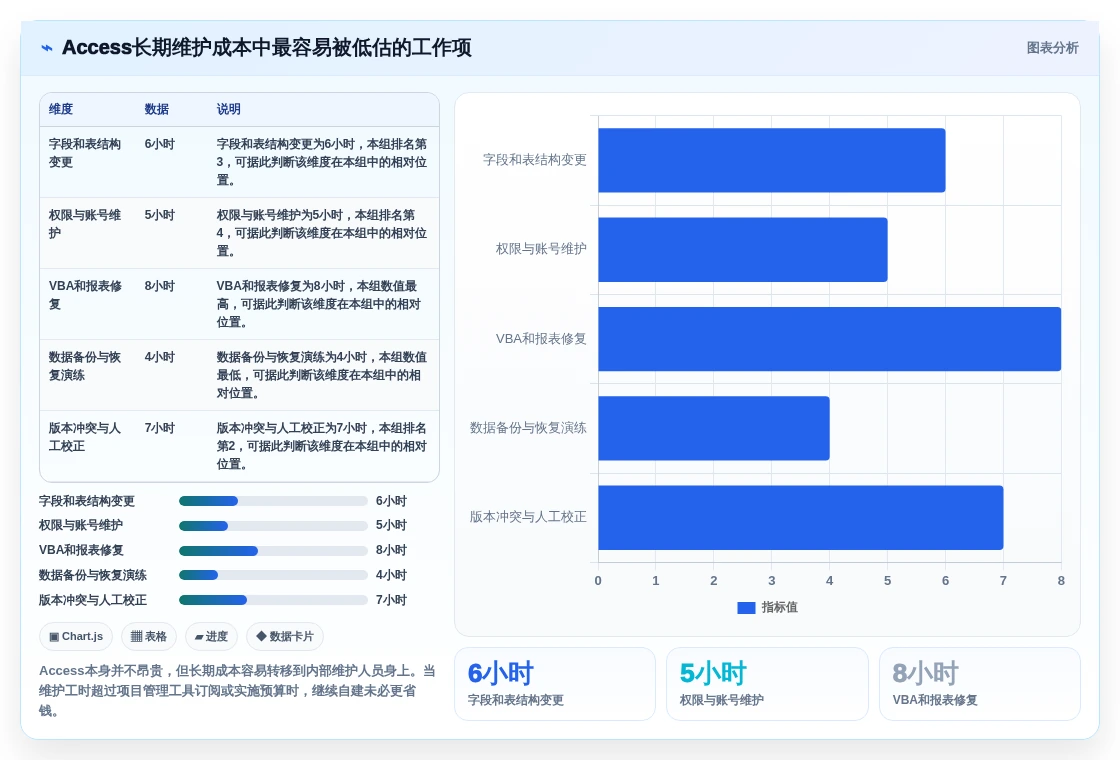The width and height of the screenshot is (1120, 760).
Task: Click the 数据 column header
Action: (156, 109)
